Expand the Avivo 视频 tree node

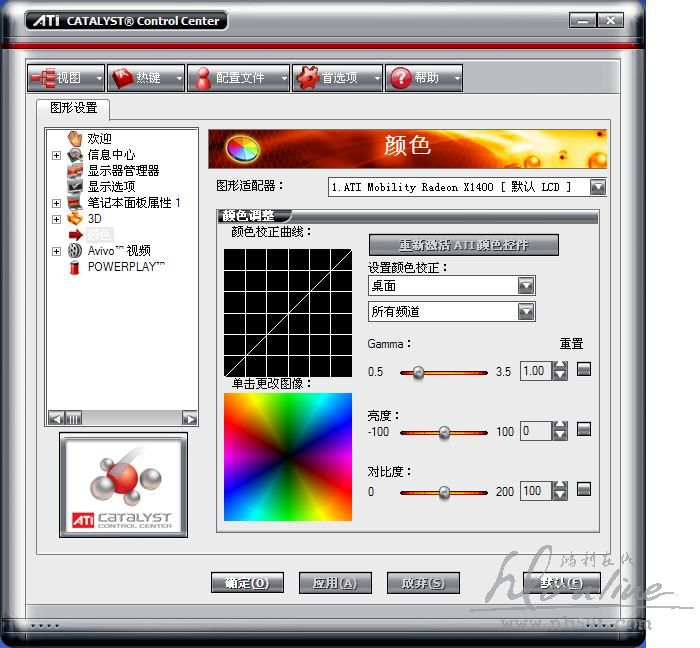tap(56, 251)
